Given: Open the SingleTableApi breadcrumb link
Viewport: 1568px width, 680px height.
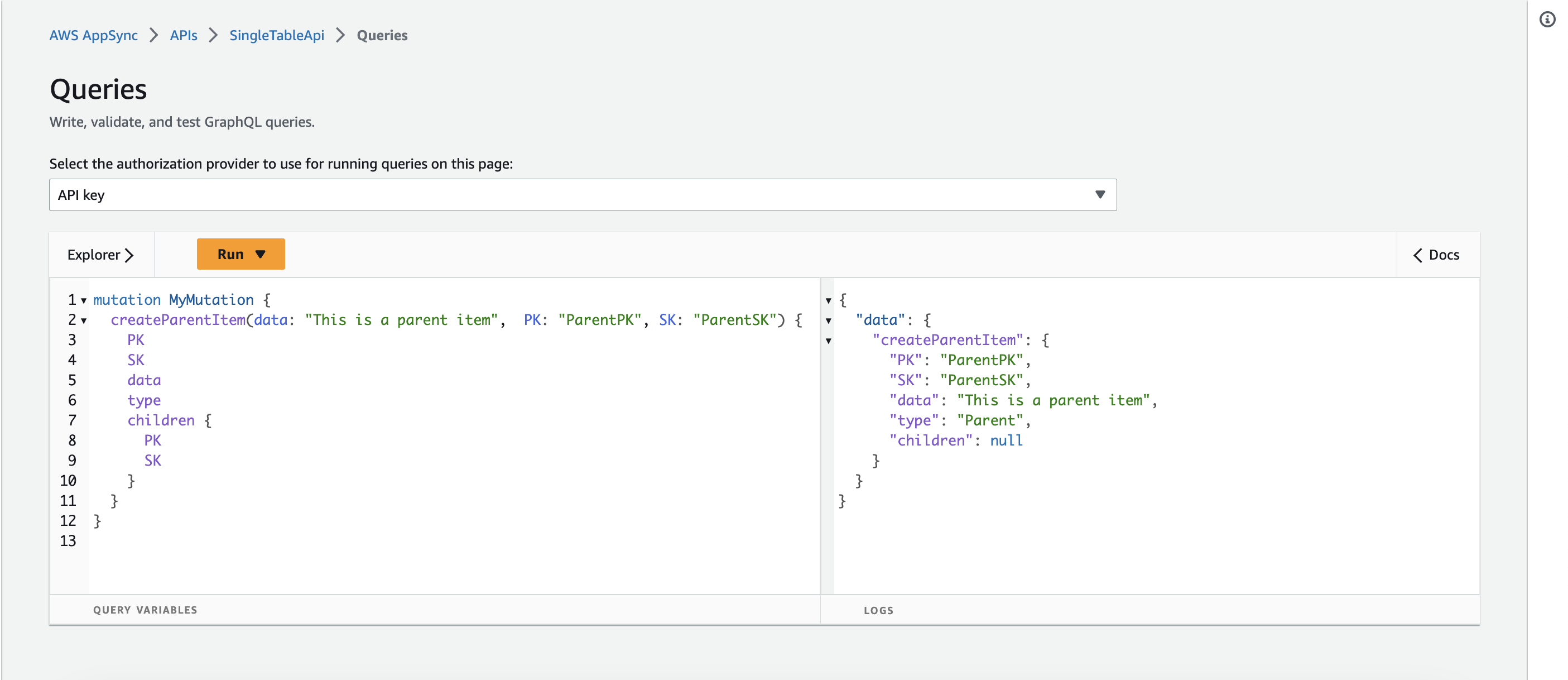Looking at the screenshot, I should tap(277, 35).
